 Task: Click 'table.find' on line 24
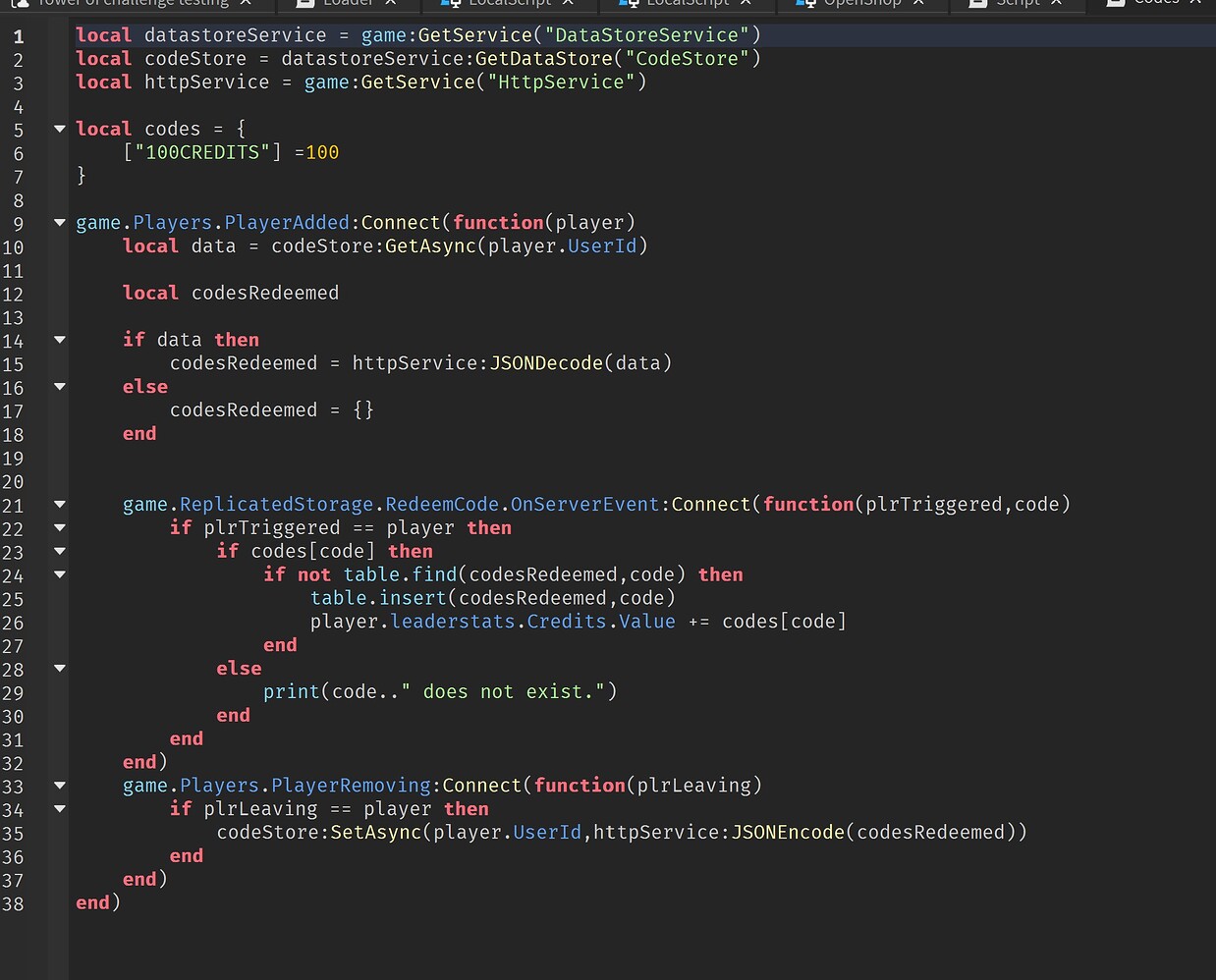click(401, 574)
